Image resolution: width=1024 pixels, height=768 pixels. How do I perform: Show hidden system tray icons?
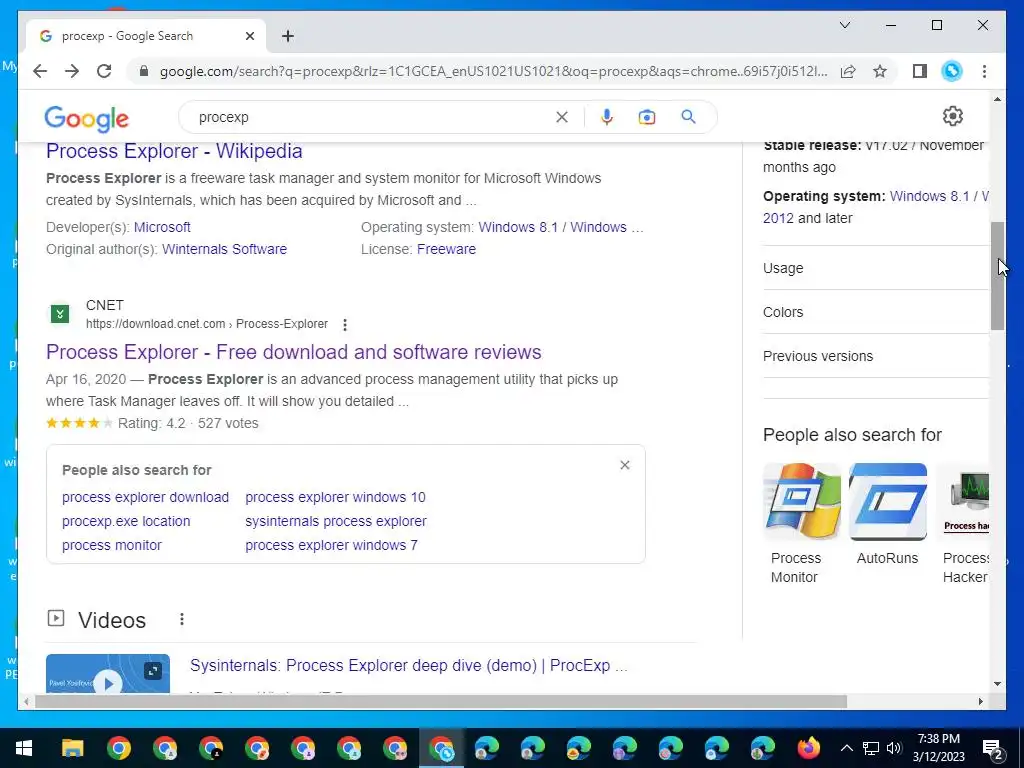(846, 748)
